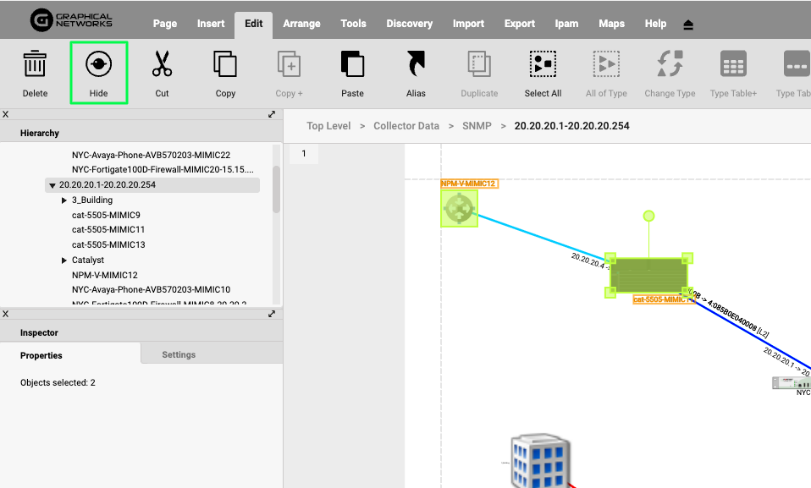Click the Hide icon in toolbar

(x=98, y=66)
